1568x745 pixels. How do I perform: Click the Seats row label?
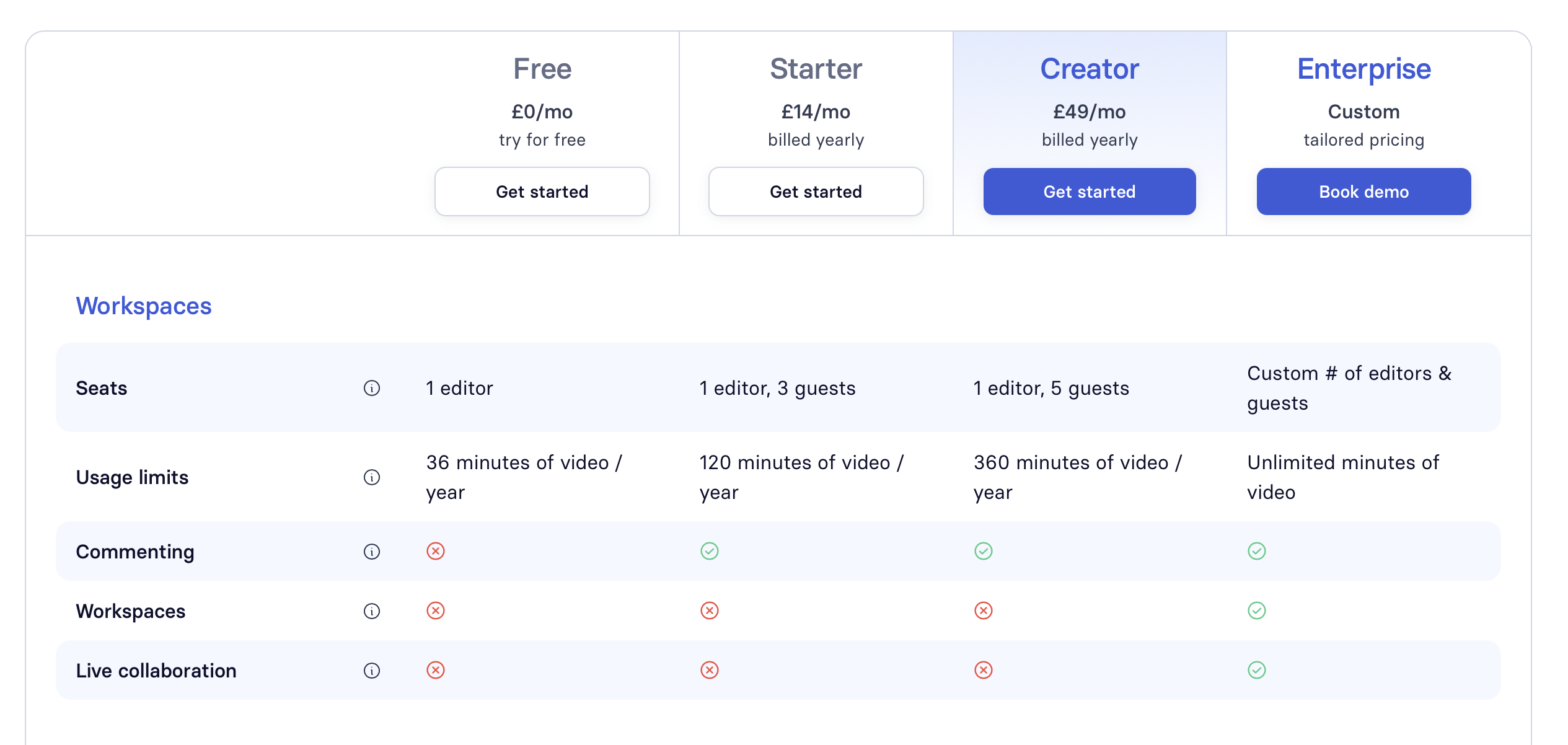point(102,388)
